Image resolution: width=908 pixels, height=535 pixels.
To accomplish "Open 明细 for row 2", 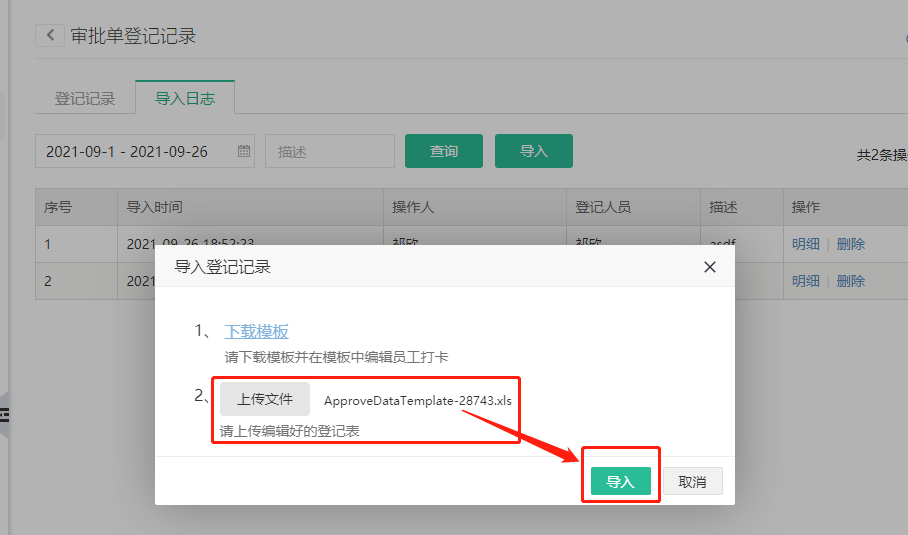I will pyautogui.click(x=806, y=281).
